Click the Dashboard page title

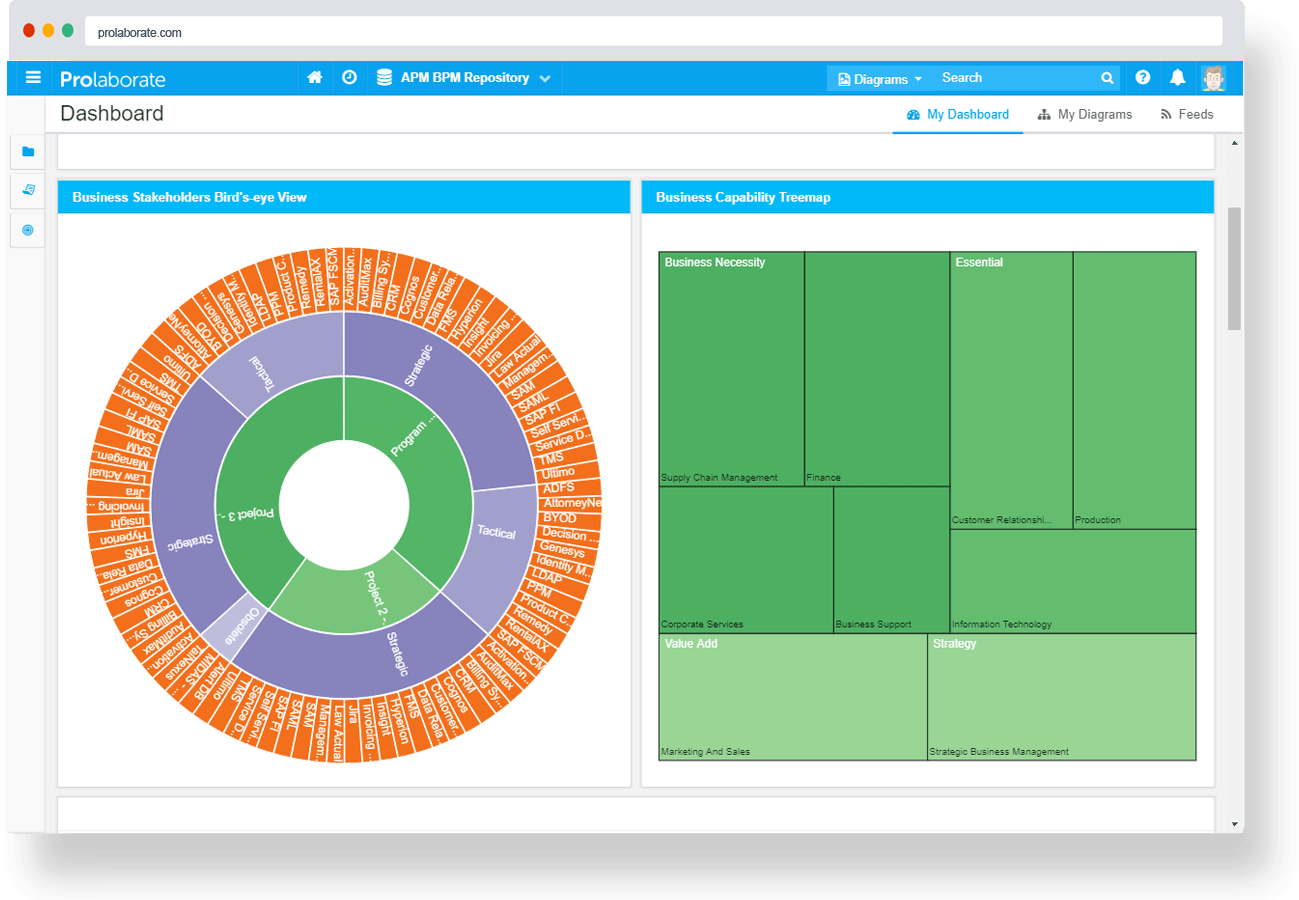112,114
